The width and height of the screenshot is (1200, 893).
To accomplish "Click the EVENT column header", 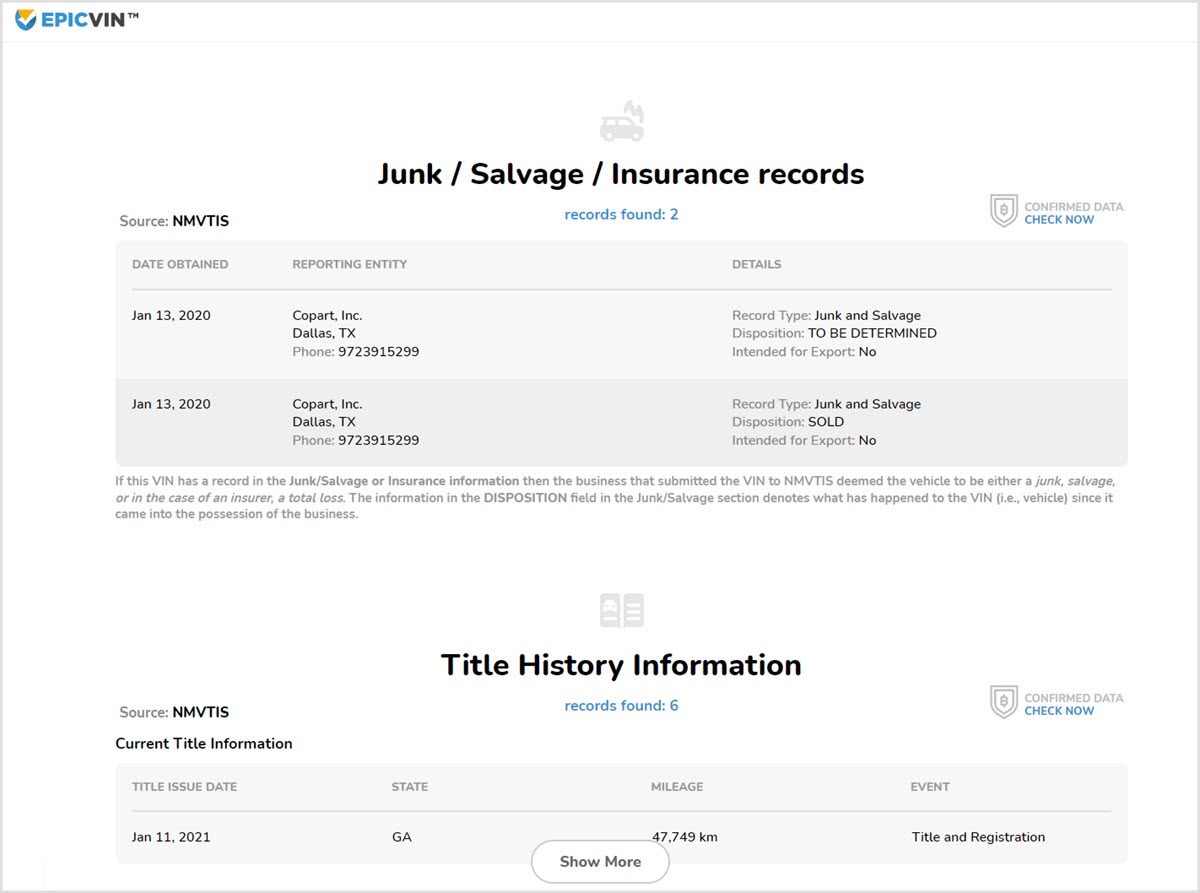I will coord(930,786).
